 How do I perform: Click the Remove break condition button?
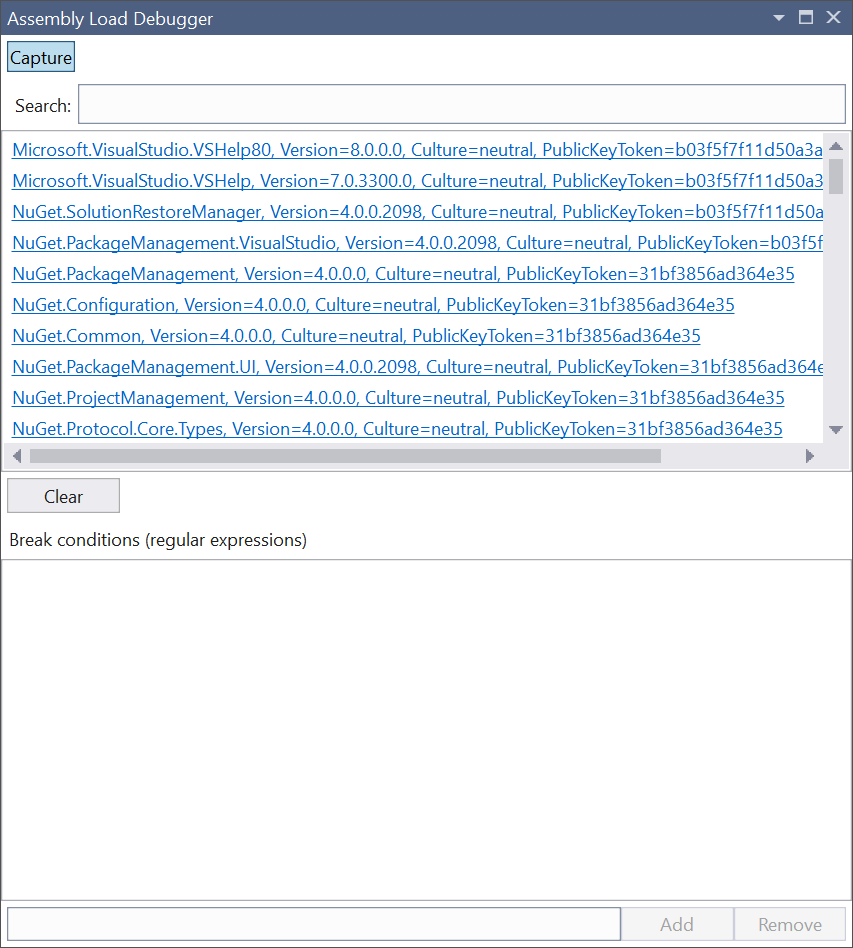(790, 924)
